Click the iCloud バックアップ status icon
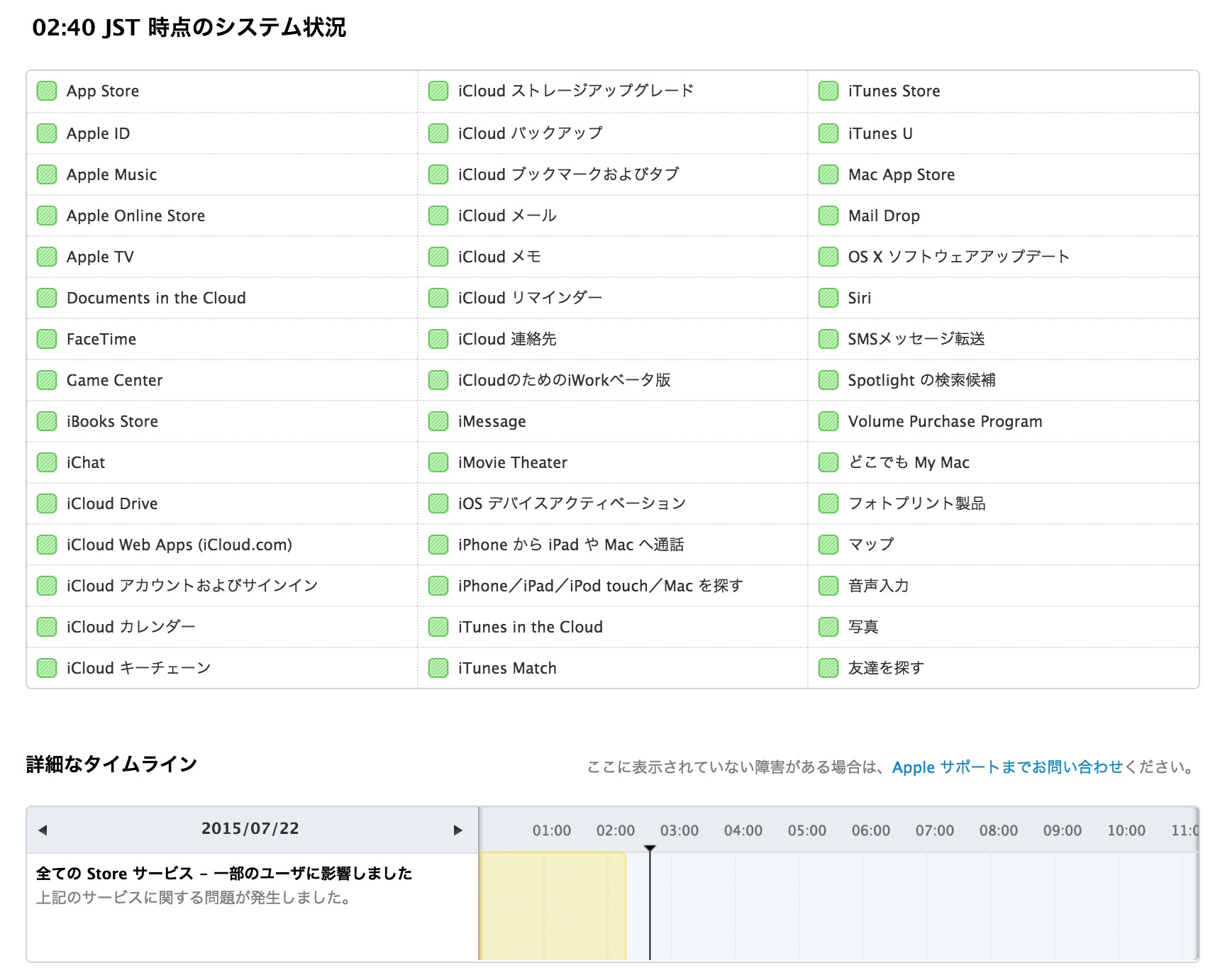 (x=438, y=133)
